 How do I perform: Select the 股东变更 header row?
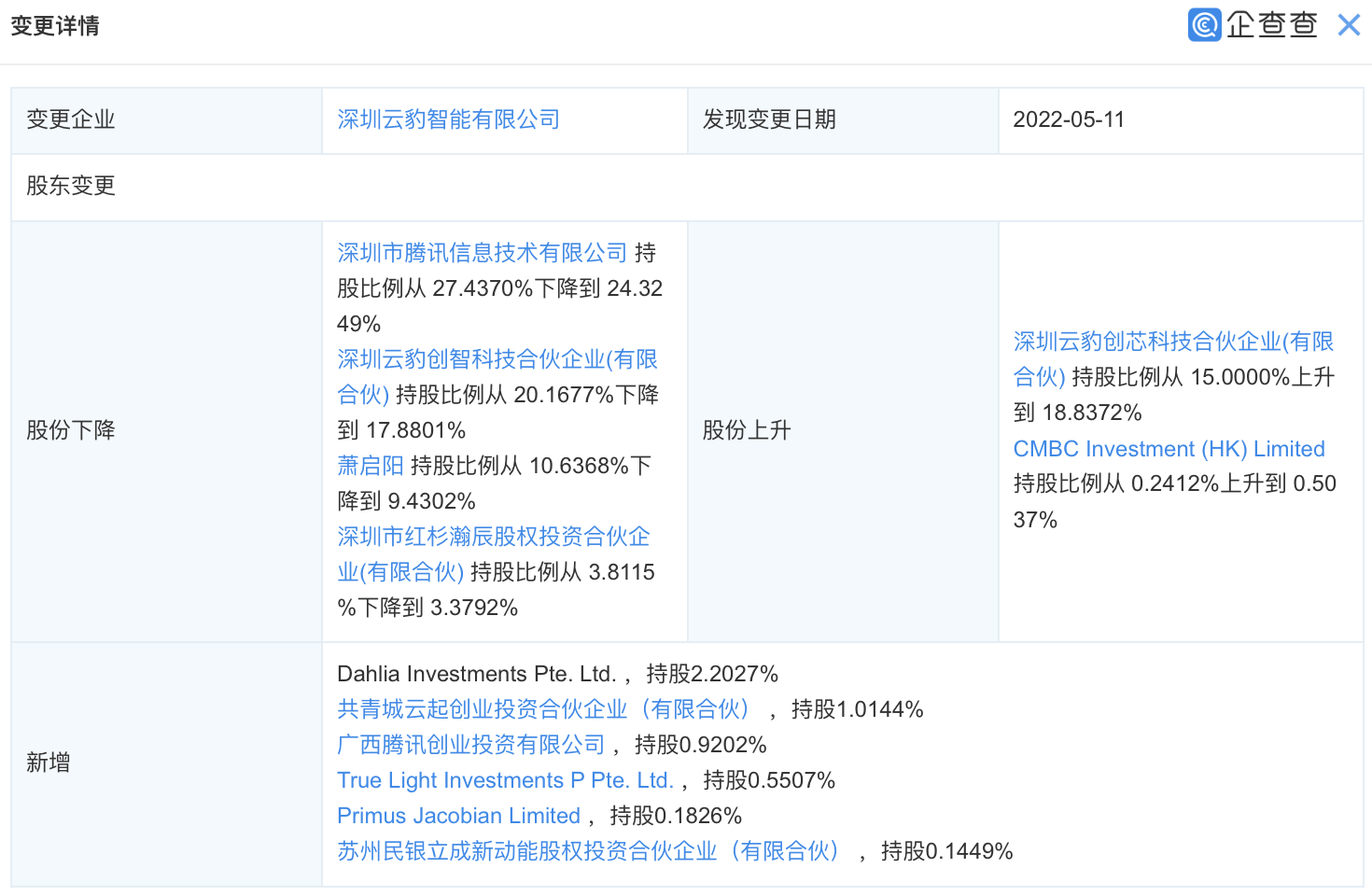point(72,187)
